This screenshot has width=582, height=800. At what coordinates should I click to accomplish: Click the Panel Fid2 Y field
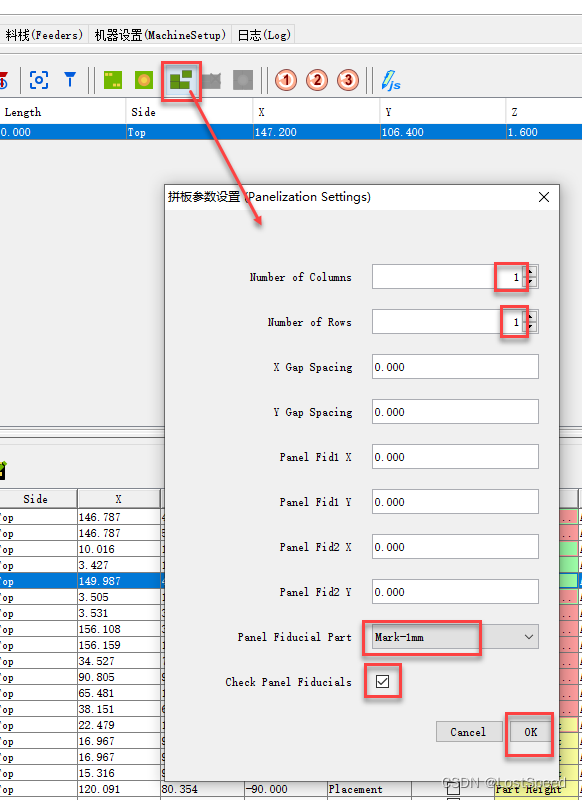coord(455,592)
